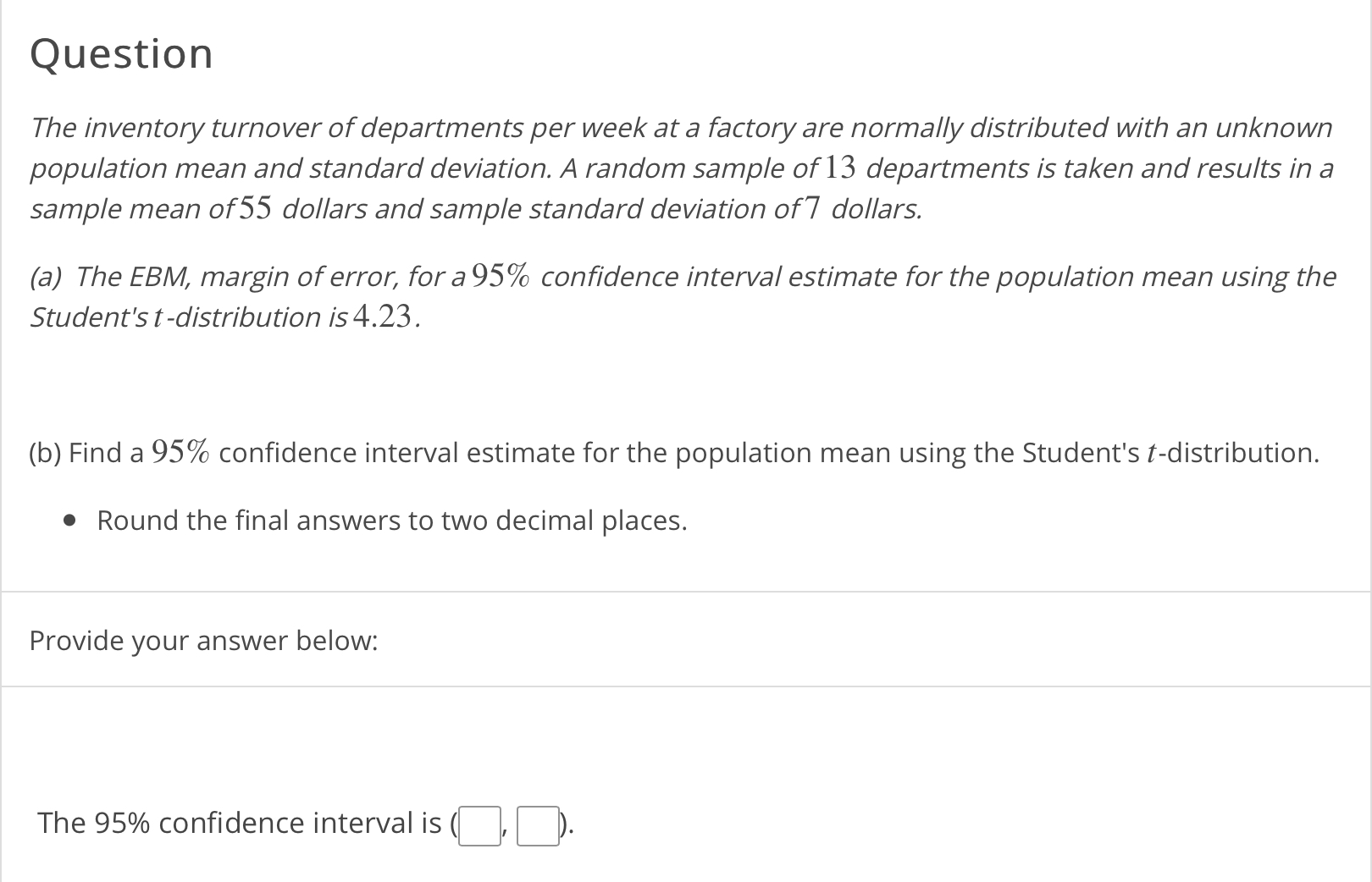The height and width of the screenshot is (882, 1372).
Task: Click the "Question" heading
Action: point(121,54)
